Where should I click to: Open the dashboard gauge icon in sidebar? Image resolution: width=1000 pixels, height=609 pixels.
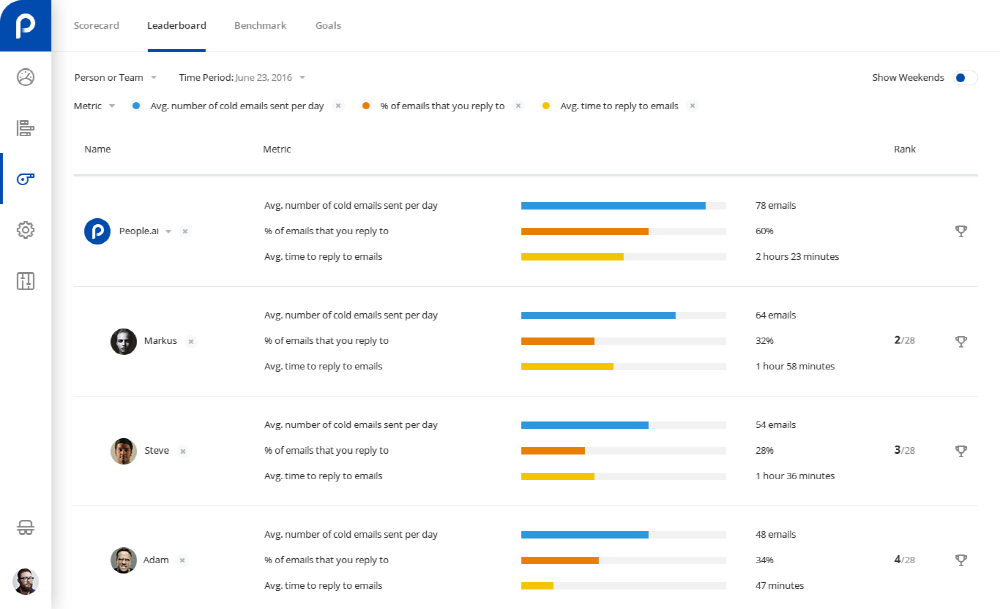(26, 77)
